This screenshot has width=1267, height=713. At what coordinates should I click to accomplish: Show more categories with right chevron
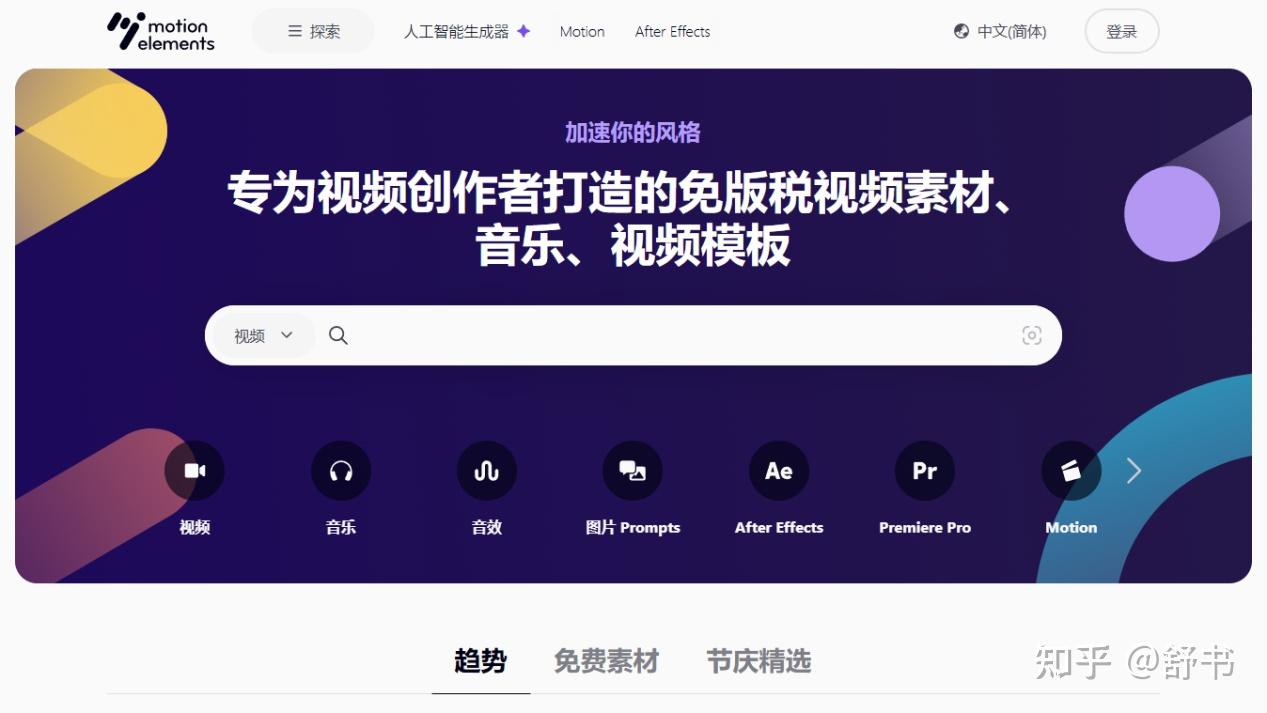[1134, 471]
